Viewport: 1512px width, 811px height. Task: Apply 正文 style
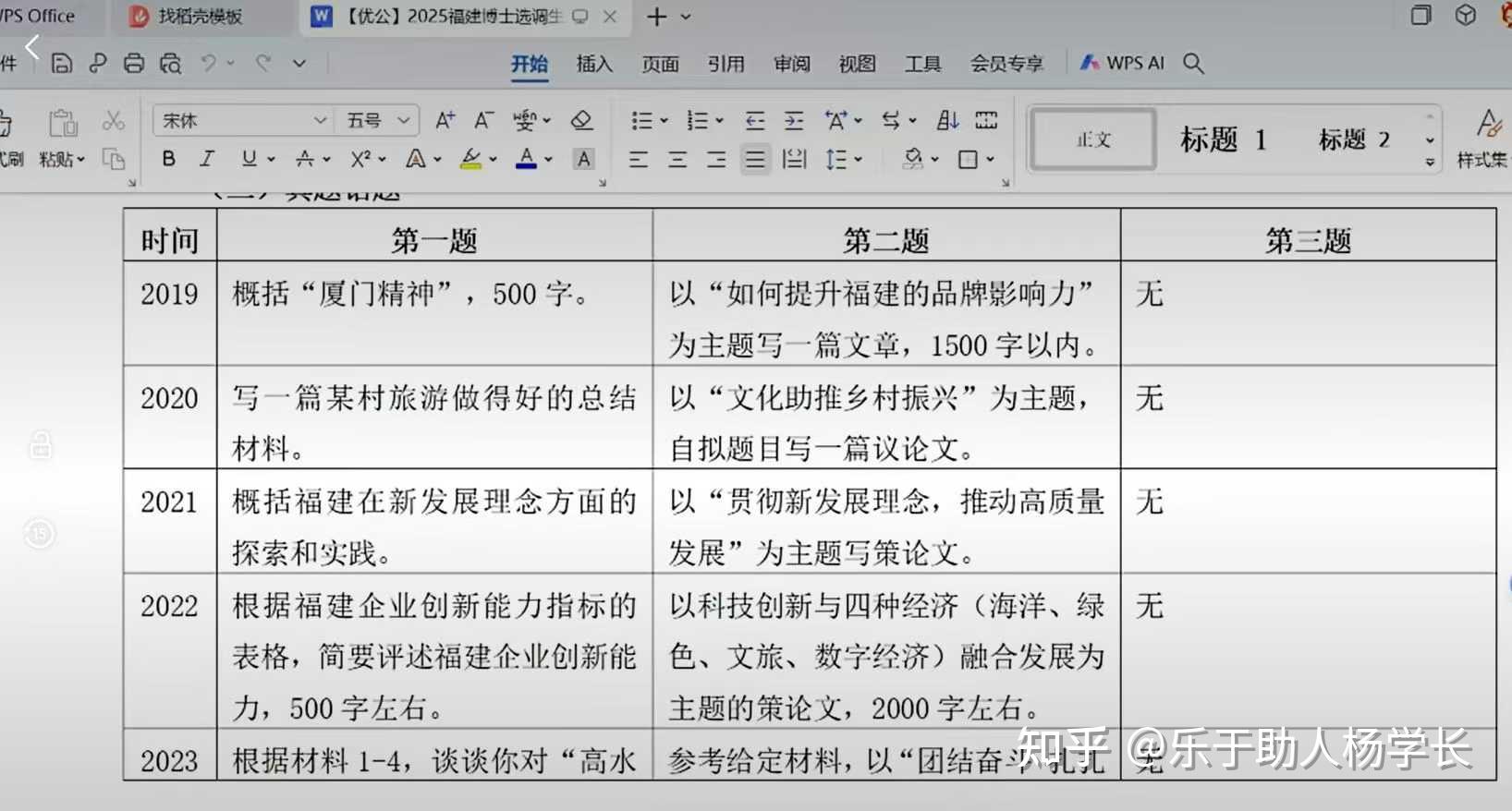tap(1093, 139)
